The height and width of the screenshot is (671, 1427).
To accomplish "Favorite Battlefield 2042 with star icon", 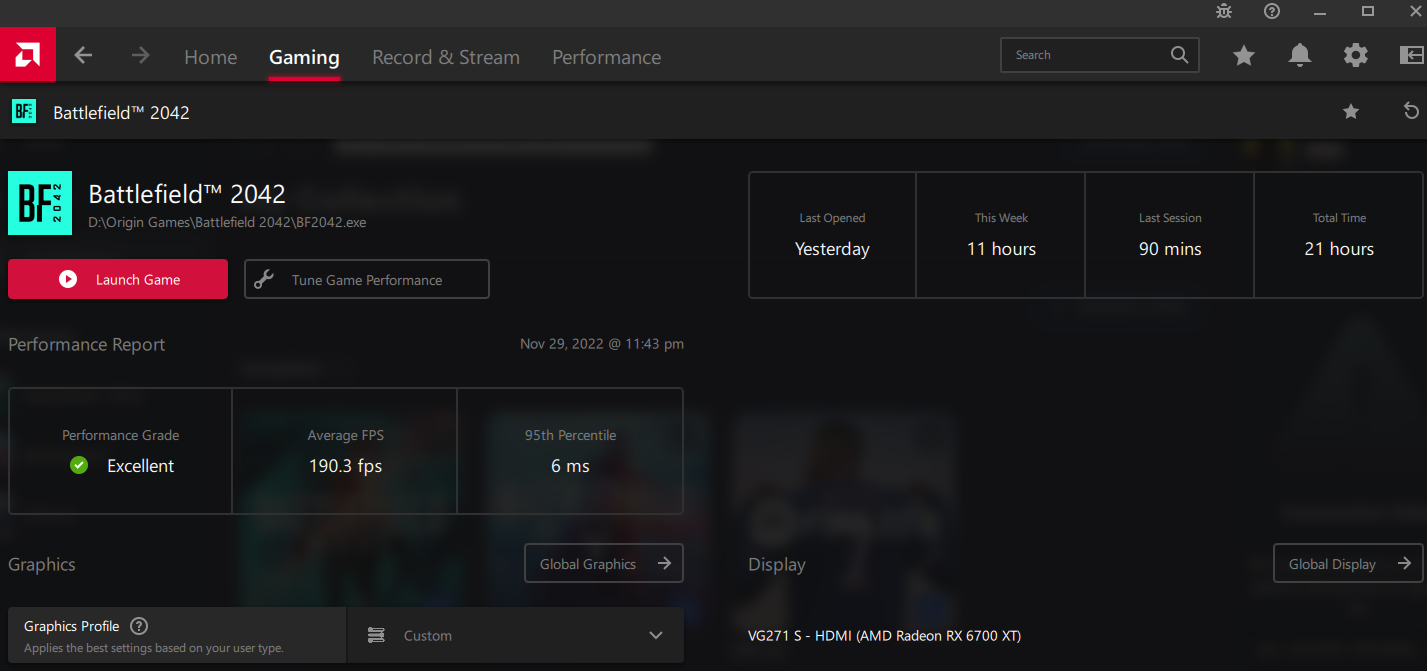I will click(1351, 111).
